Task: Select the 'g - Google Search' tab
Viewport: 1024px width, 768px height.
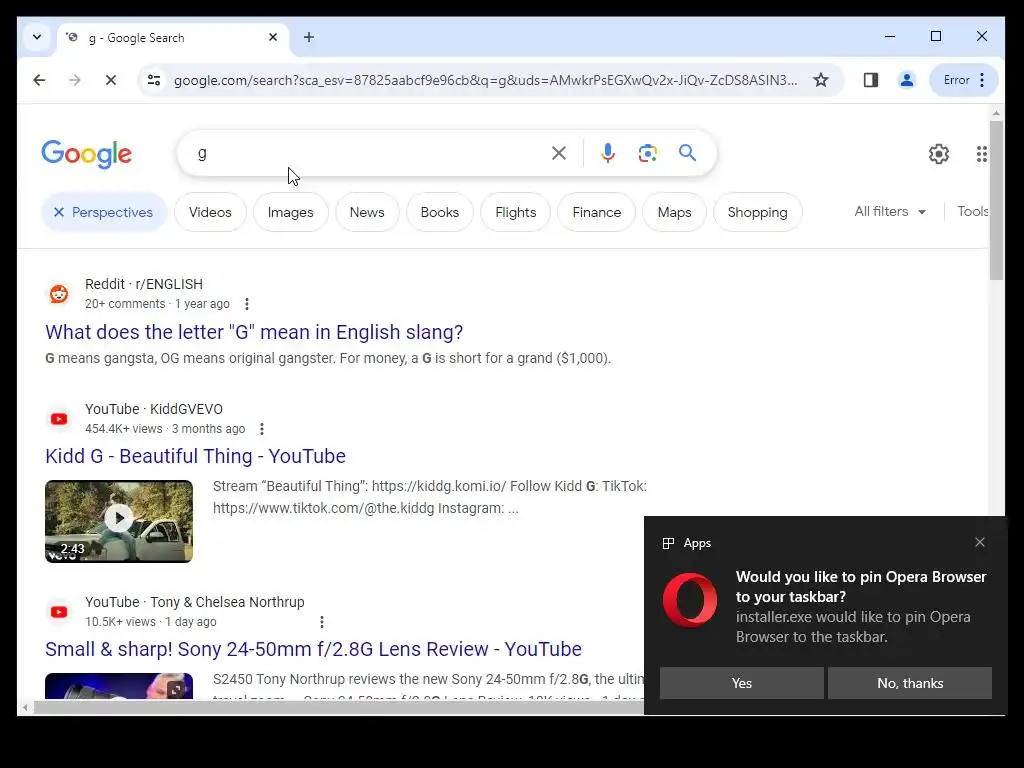Action: pyautogui.click(x=173, y=38)
